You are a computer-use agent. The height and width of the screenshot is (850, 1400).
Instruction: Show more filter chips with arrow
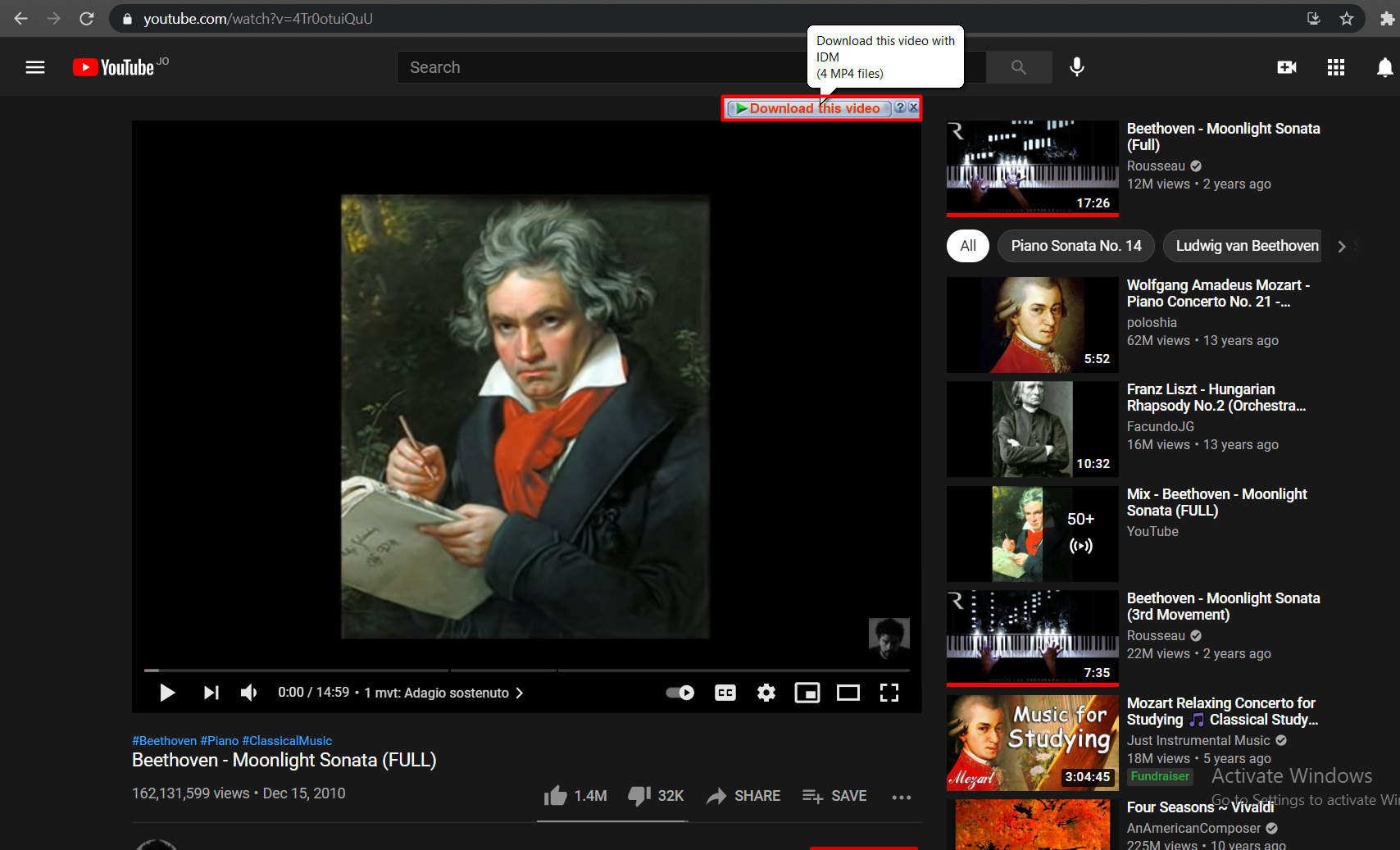pos(1342,246)
